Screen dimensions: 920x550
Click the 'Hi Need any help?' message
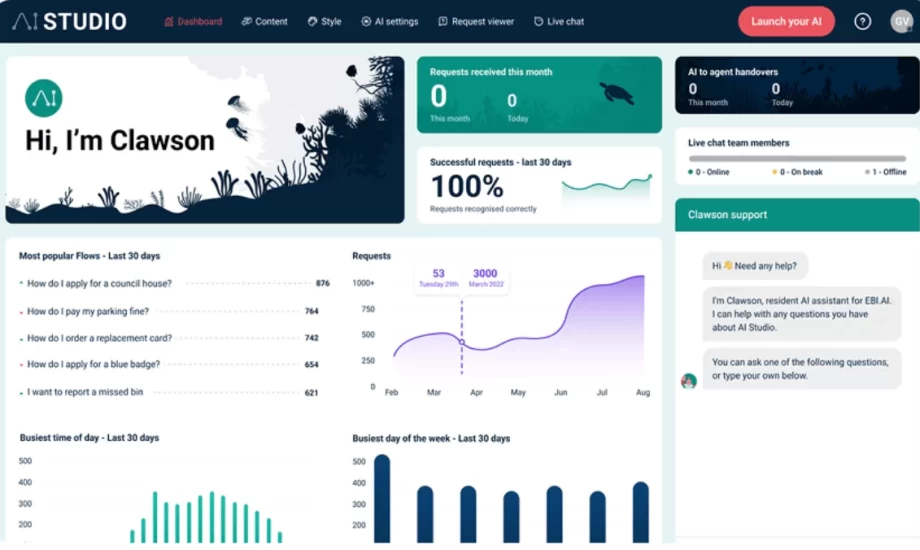[x=755, y=266]
